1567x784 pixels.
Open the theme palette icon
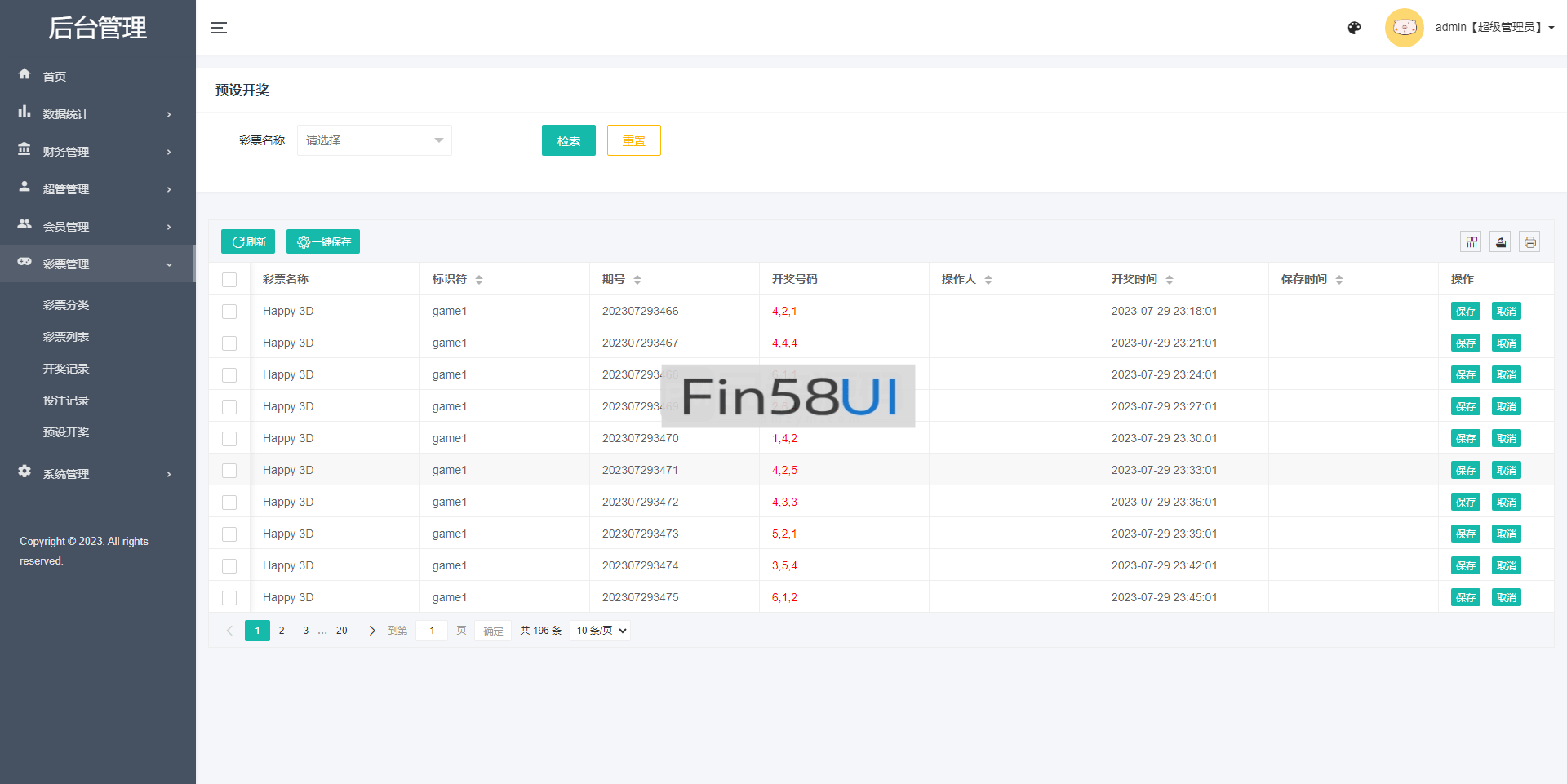pyautogui.click(x=1354, y=28)
